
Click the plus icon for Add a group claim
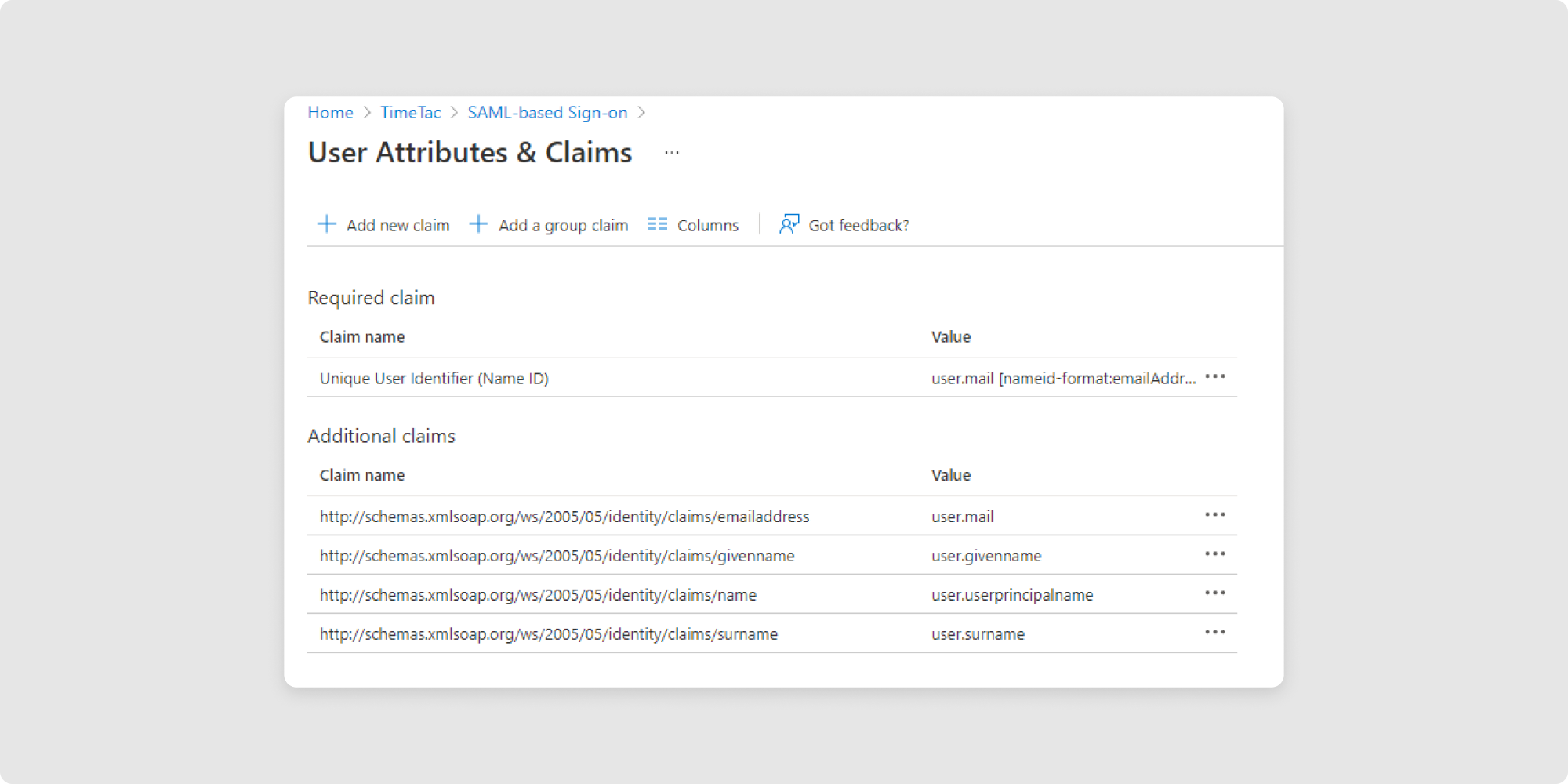tap(478, 224)
